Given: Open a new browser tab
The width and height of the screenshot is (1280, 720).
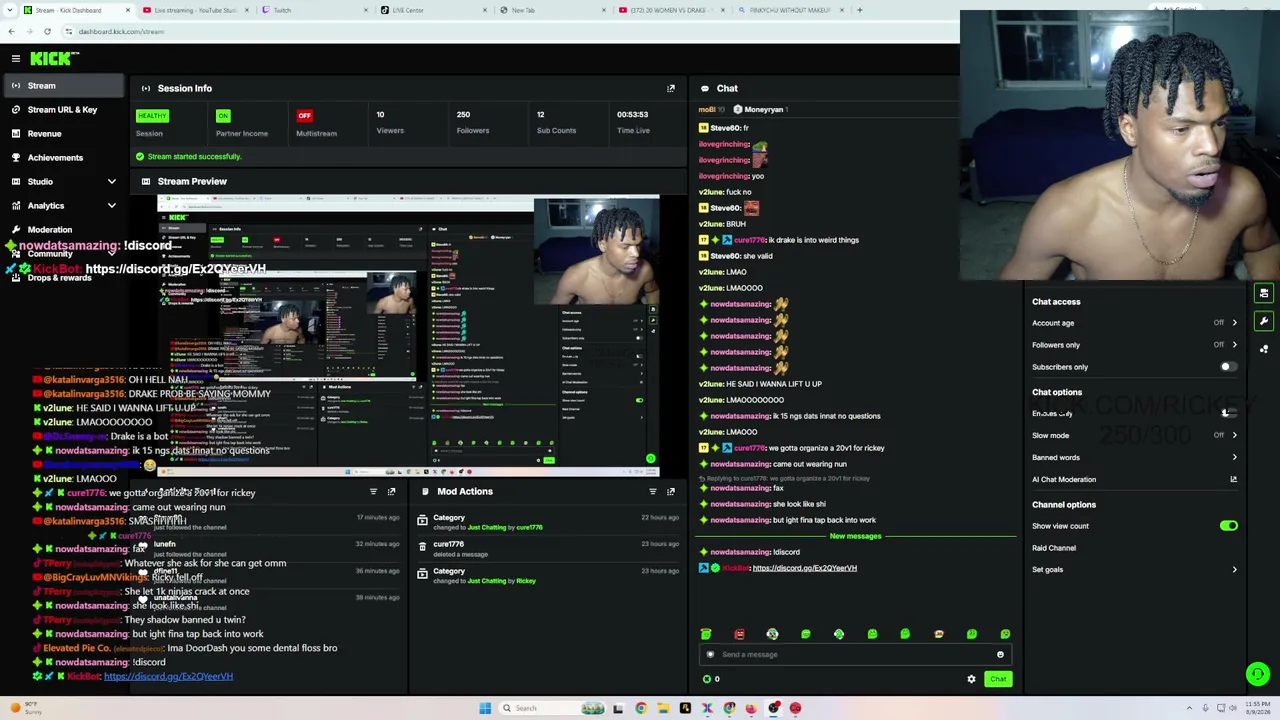Looking at the screenshot, I should pyautogui.click(x=859, y=10).
